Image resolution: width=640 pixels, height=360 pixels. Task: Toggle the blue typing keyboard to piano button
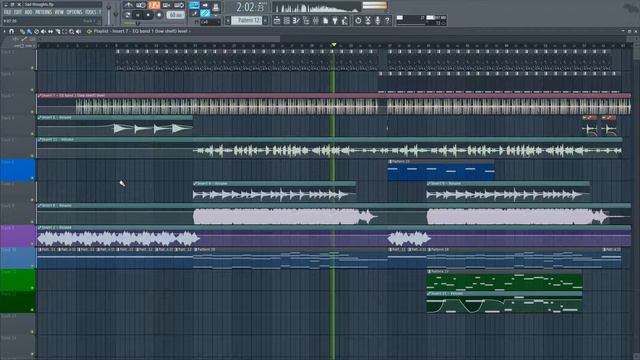tap(194, 4)
